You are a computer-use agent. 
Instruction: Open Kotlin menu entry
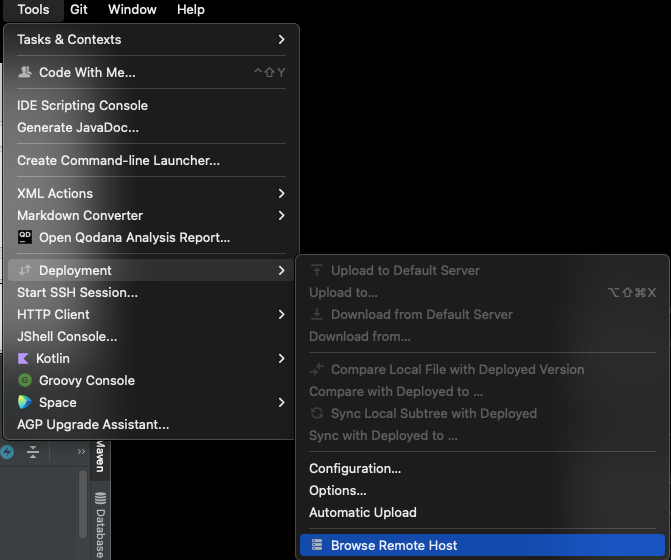click(151, 359)
